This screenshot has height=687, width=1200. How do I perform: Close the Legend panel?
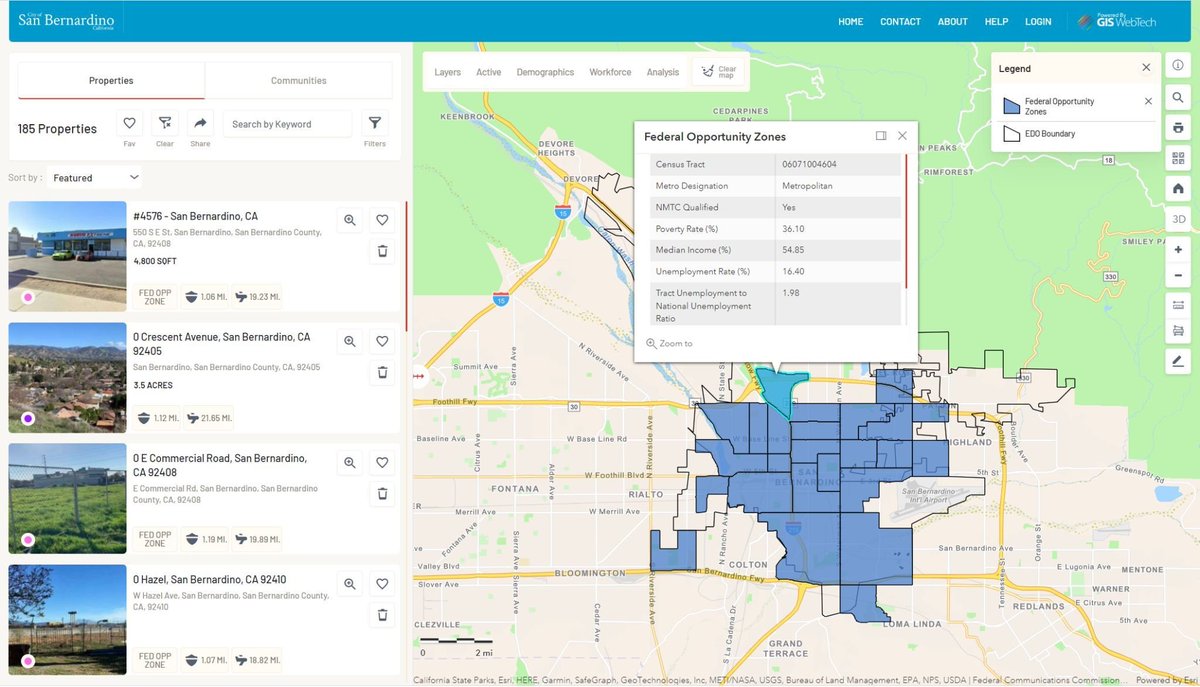[1146, 68]
